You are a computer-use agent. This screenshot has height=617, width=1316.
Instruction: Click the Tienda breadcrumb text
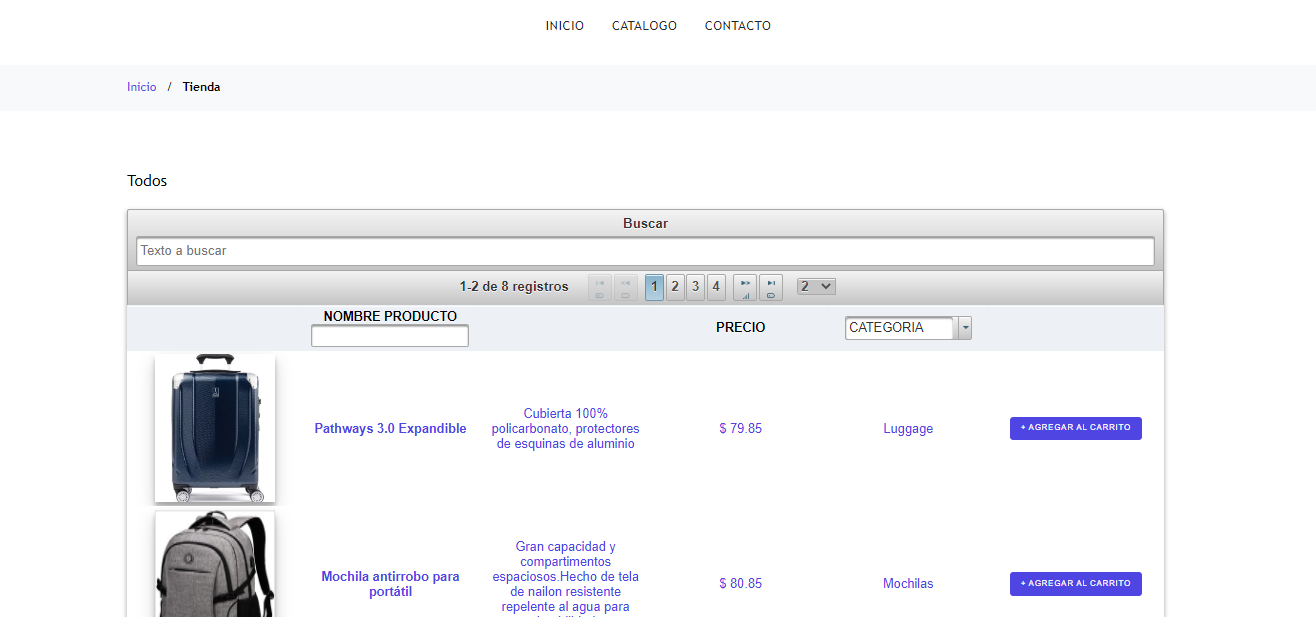[201, 87]
